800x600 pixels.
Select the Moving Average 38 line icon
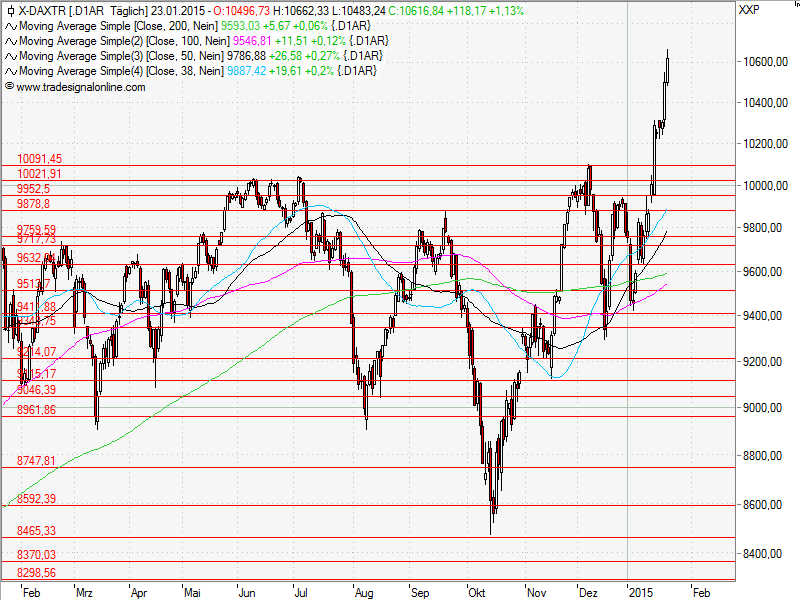(x=10, y=69)
